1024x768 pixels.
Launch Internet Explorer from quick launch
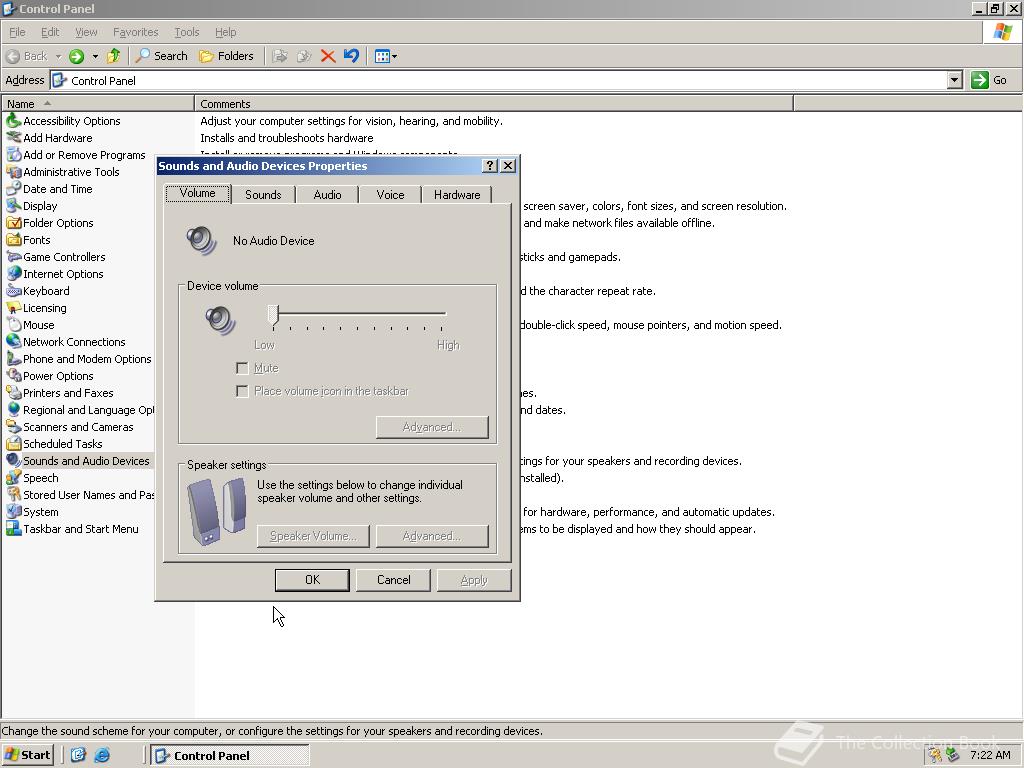[x=102, y=755]
